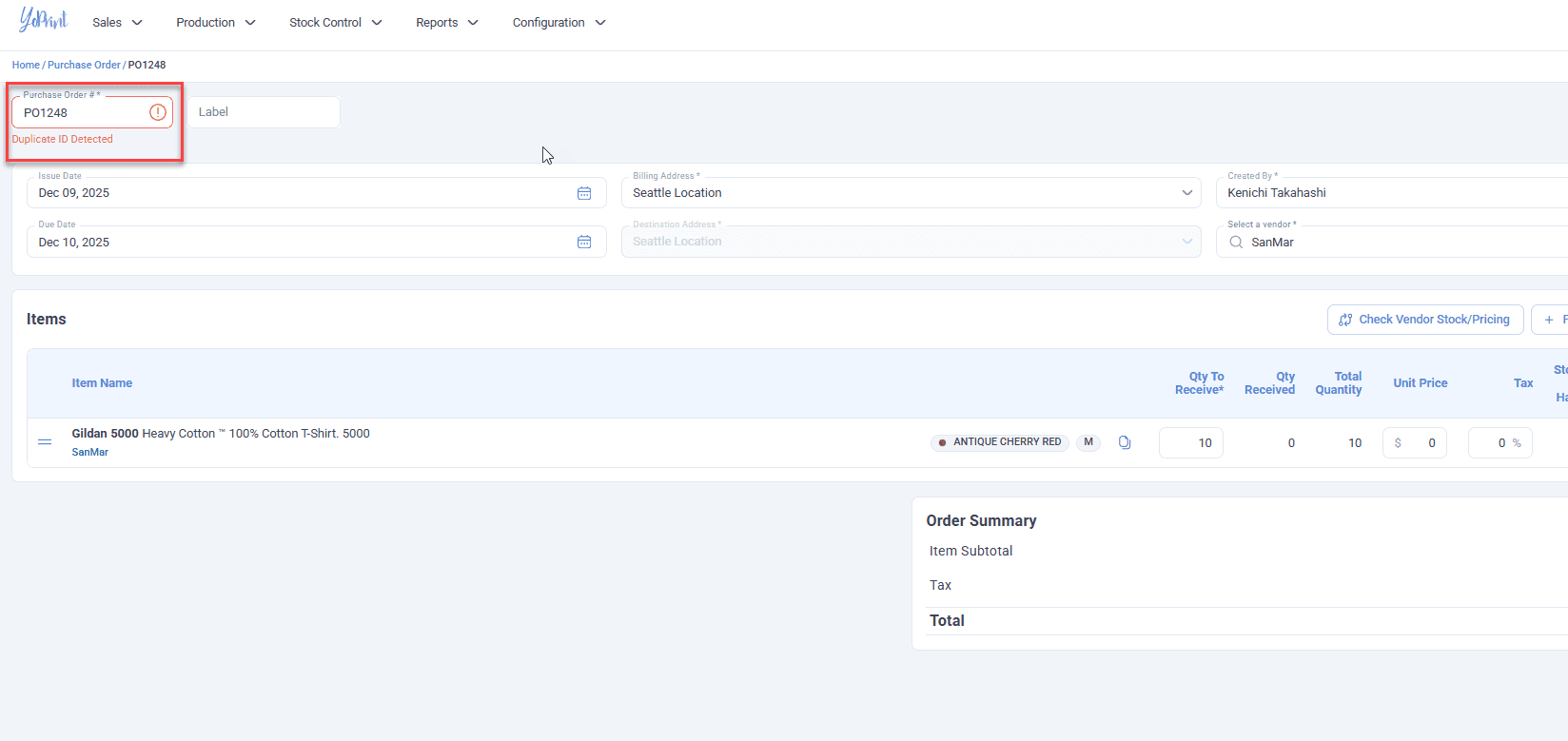Edit the Qty To Receive field
Viewport: 1568px width, 741px height.
pyautogui.click(x=1191, y=443)
